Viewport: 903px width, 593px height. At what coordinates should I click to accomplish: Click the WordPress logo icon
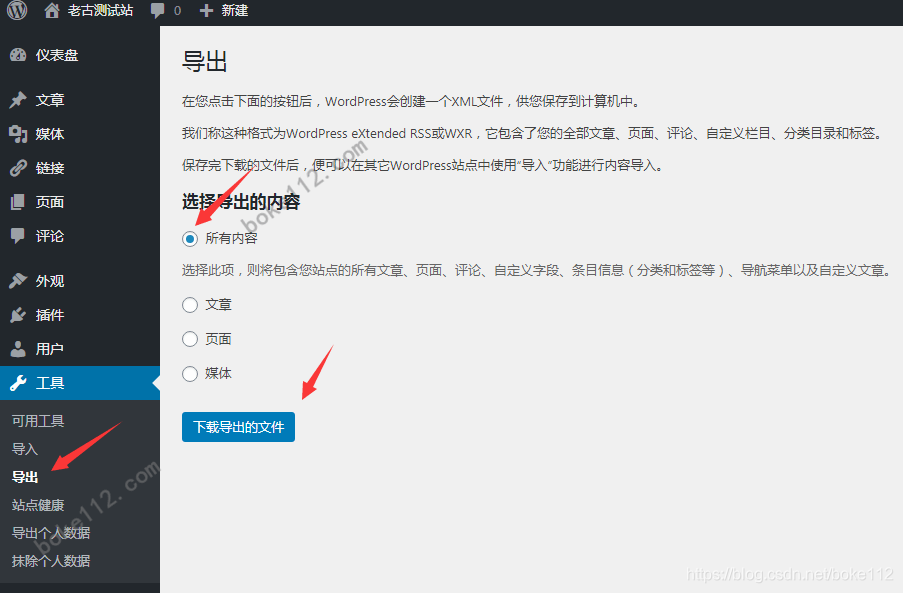coord(17,10)
